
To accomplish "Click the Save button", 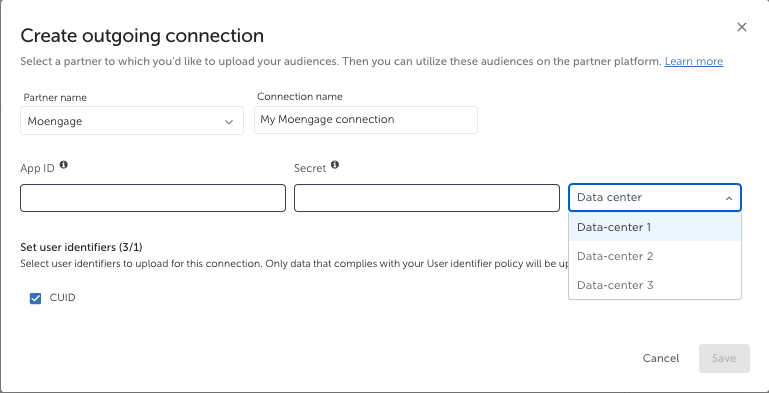I will pyautogui.click(x=724, y=359).
